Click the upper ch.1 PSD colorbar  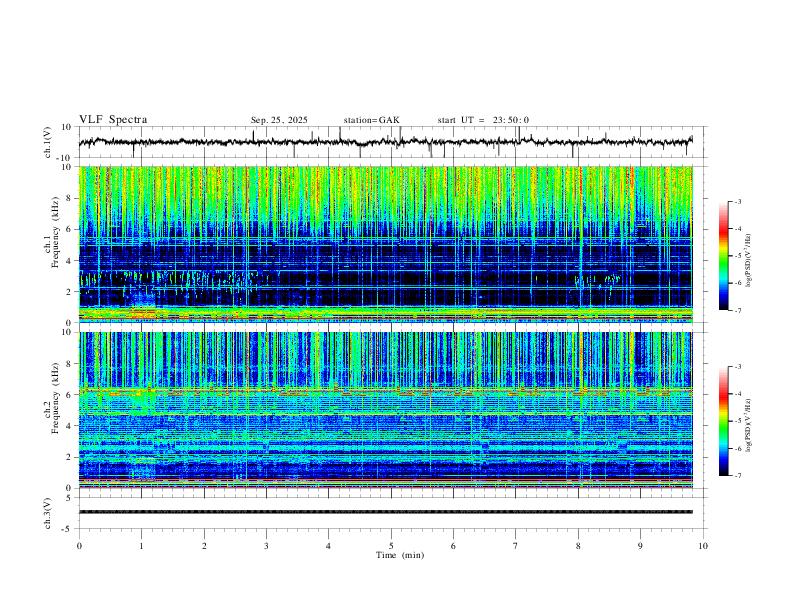723,256
